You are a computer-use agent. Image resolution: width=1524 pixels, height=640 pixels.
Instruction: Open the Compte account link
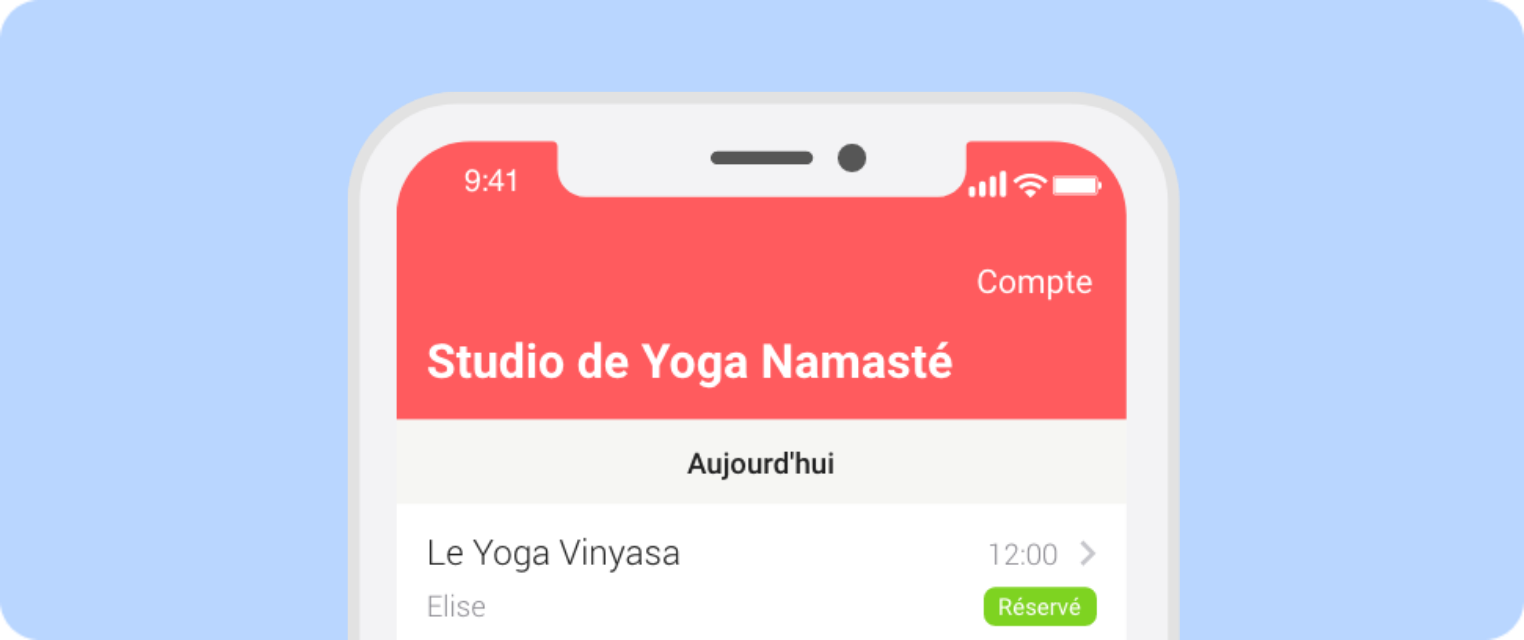tap(1034, 282)
